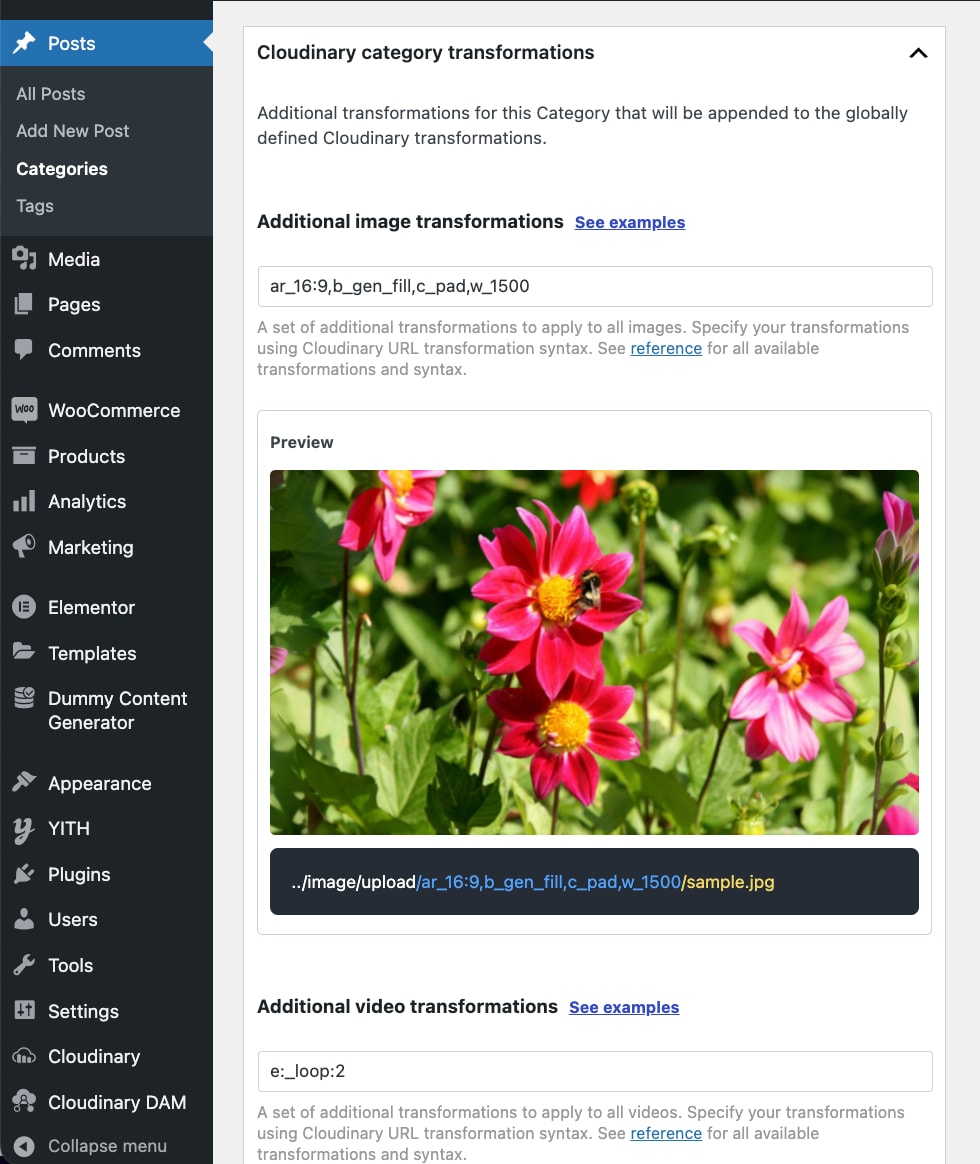
Task: Click the Templates folder icon
Action: [x=24, y=653]
